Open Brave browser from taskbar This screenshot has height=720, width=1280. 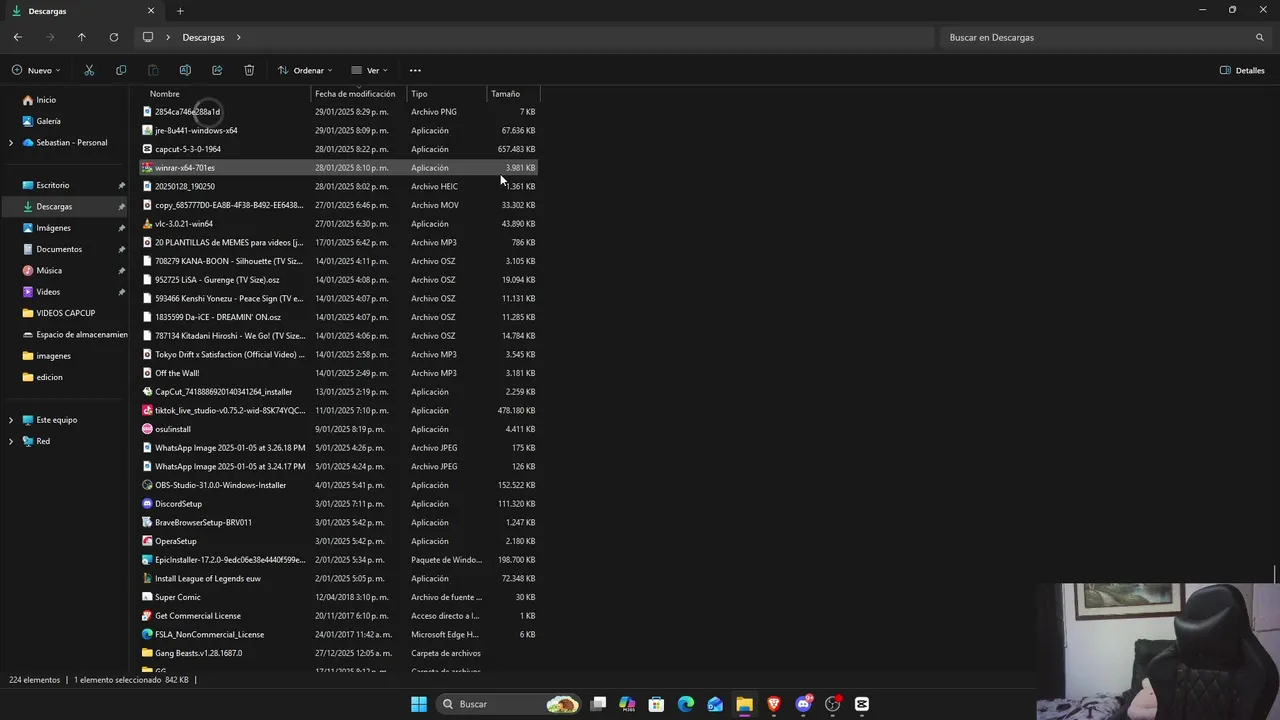click(774, 704)
